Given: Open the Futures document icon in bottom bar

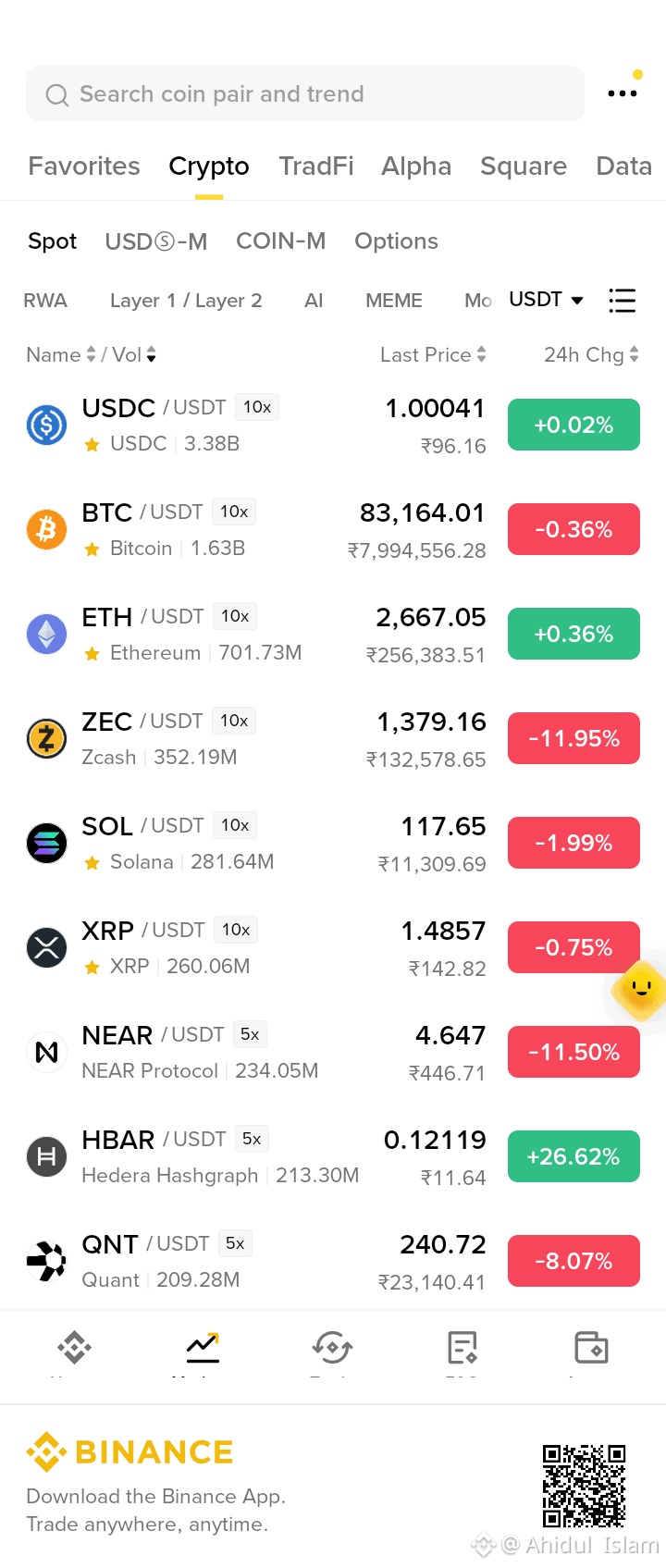Looking at the screenshot, I should [462, 1347].
